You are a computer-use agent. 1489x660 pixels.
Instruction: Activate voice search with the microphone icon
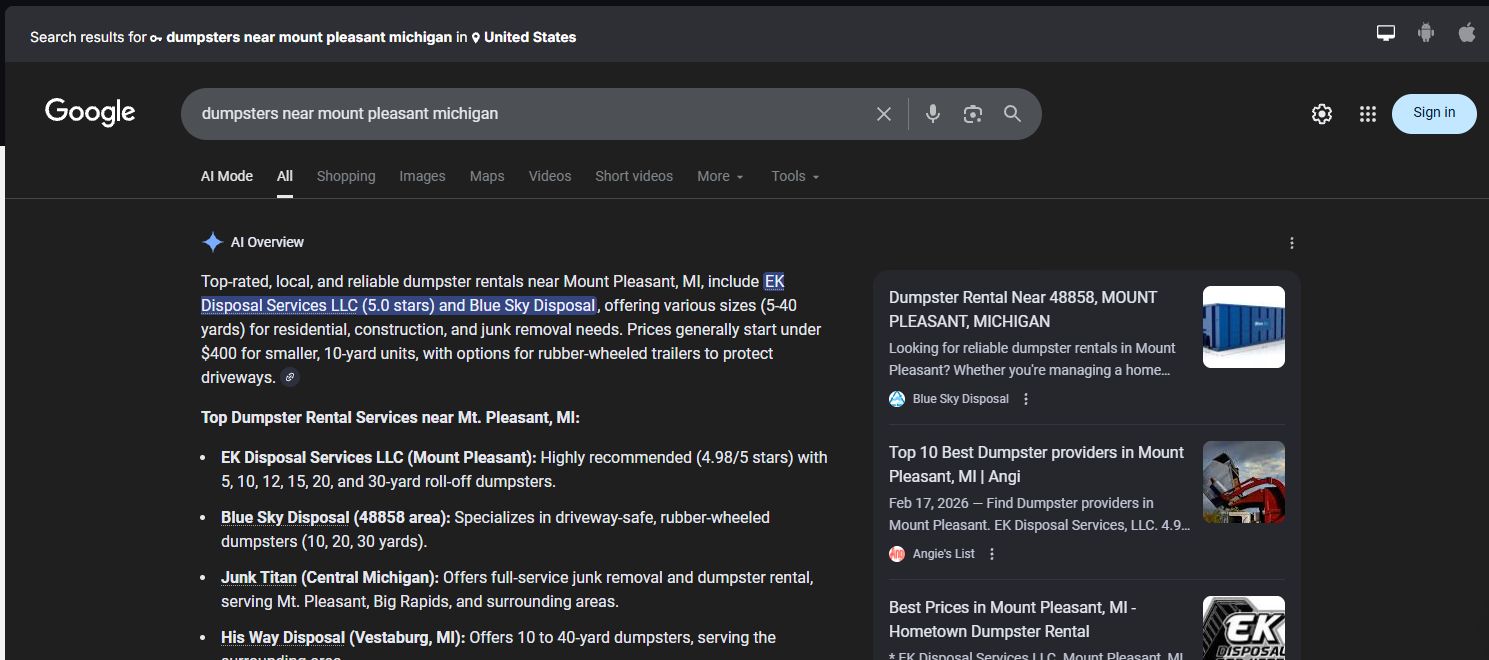tap(932, 113)
